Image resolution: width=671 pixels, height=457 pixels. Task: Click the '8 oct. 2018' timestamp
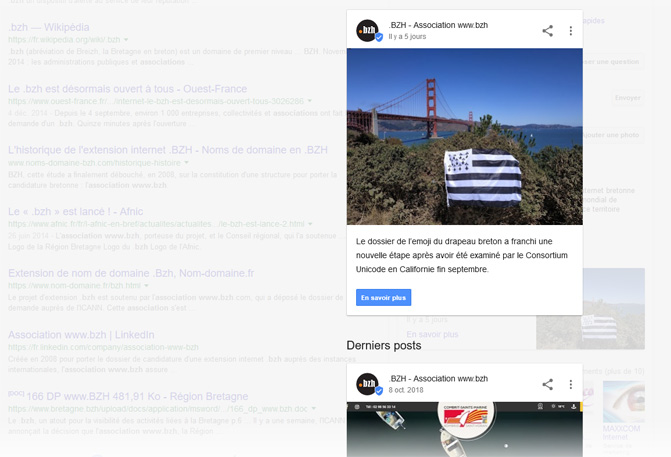(406, 390)
